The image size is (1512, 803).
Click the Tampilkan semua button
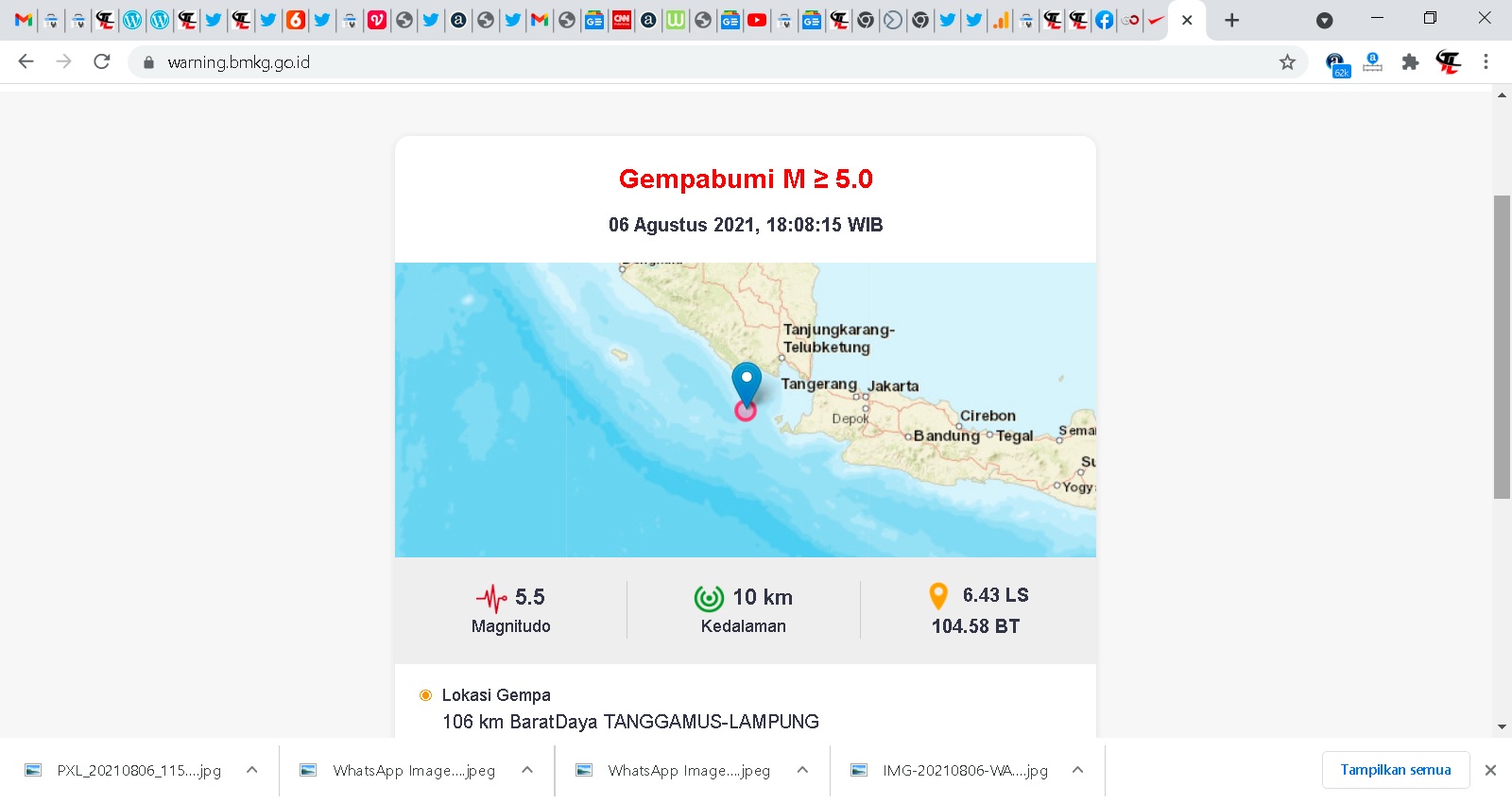(1395, 770)
